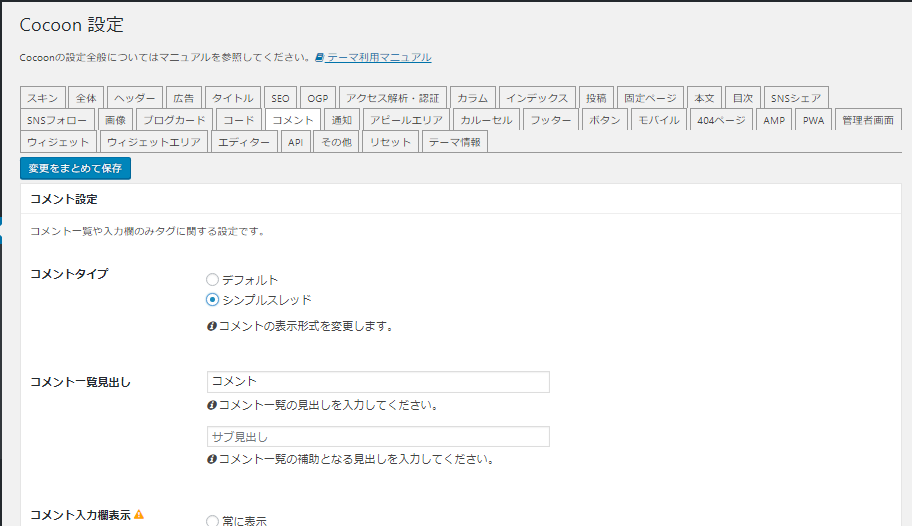912x526 pixels.
Task: Switch to the SNSシェア tab
Action: pyautogui.click(x=796, y=98)
